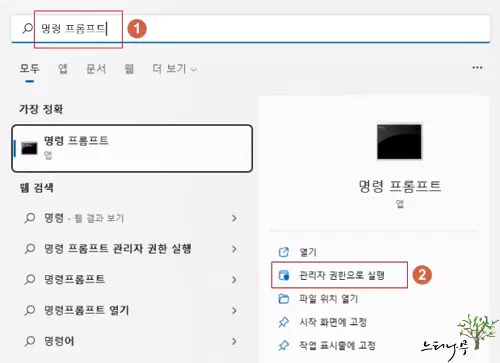Click search icon beside 명령 프롬프트 관리자 권한 실행
The width and height of the screenshot is (500, 363).
[30, 249]
